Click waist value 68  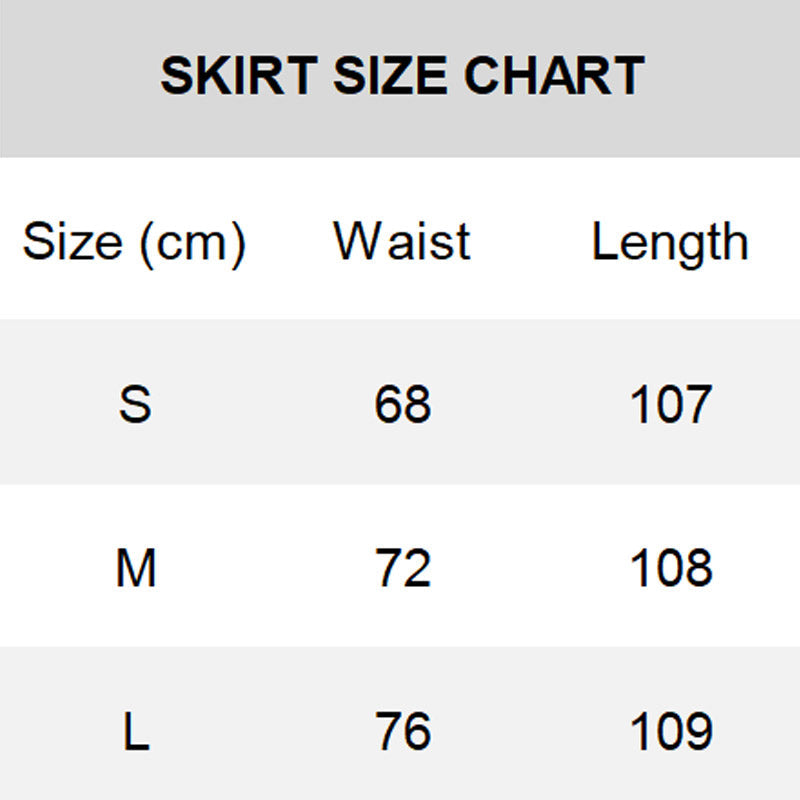point(403,405)
